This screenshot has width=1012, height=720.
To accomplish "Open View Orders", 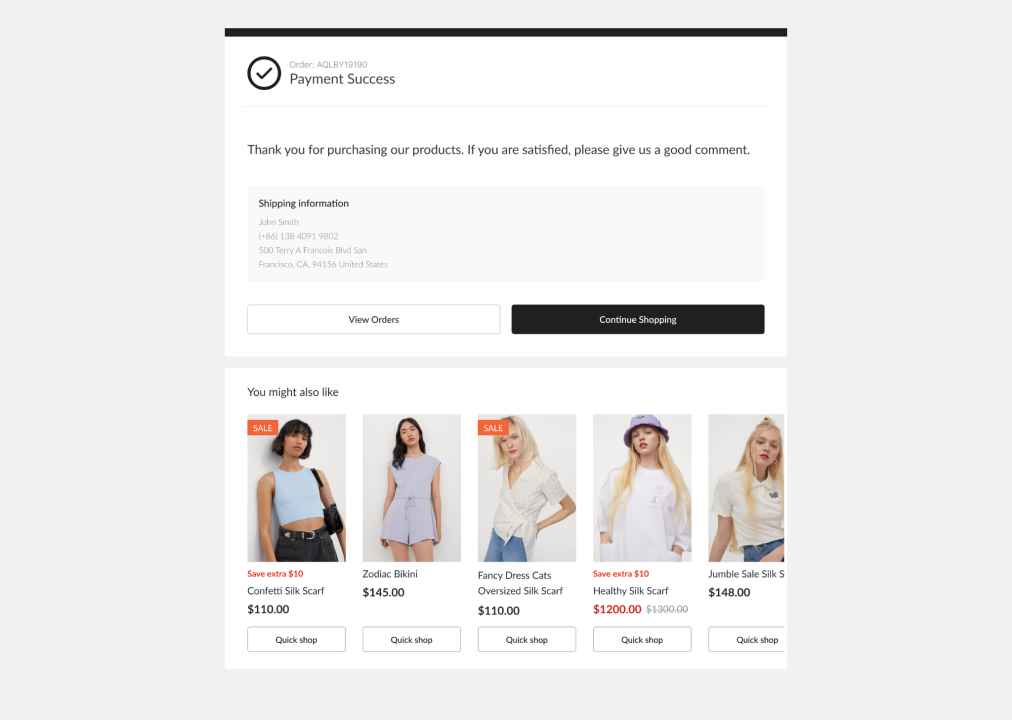I will 374,319.
